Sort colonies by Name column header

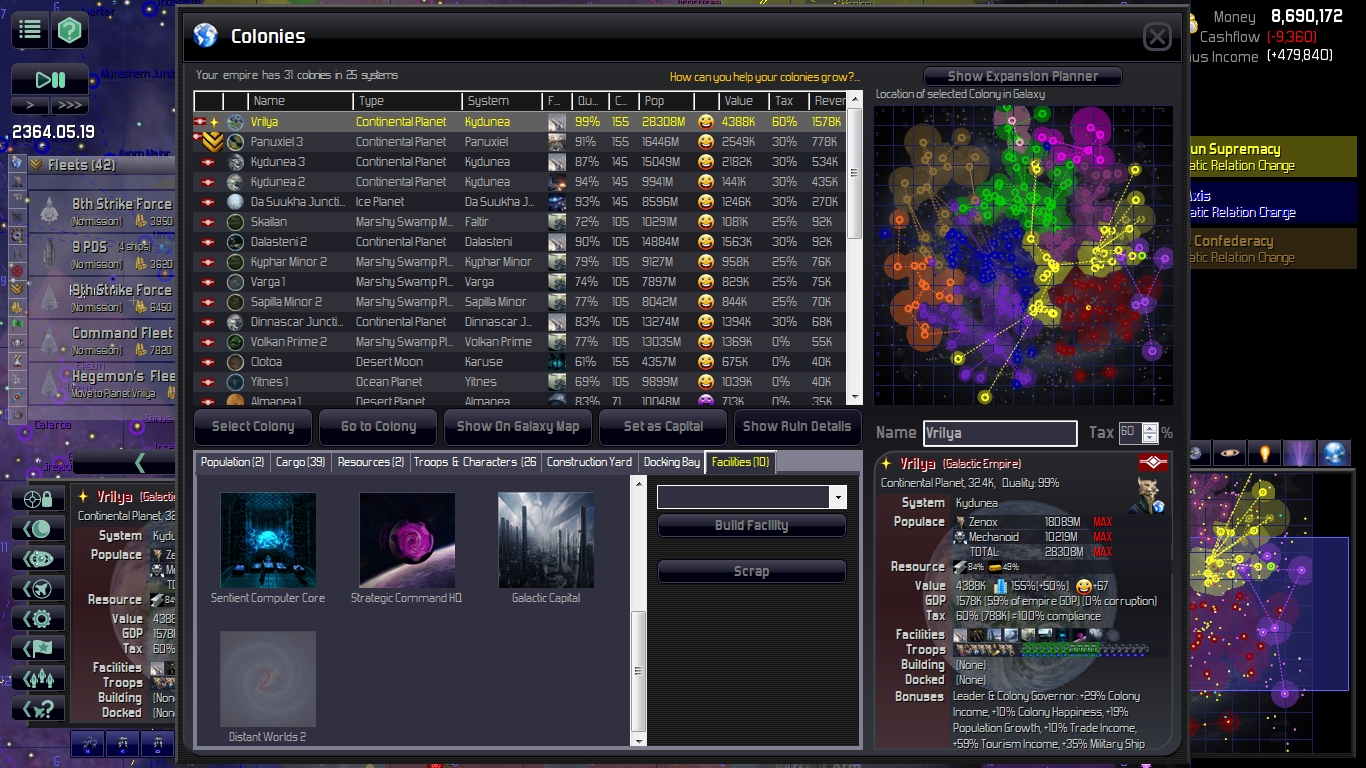(300, 101)
